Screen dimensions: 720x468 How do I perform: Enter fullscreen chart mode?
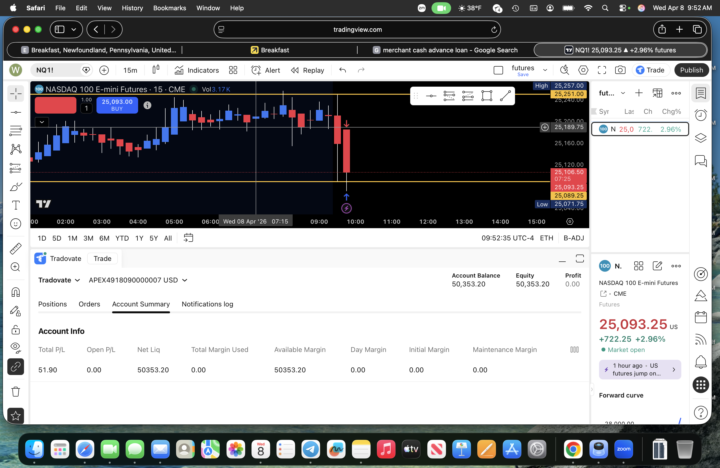(x=602, y=70)
